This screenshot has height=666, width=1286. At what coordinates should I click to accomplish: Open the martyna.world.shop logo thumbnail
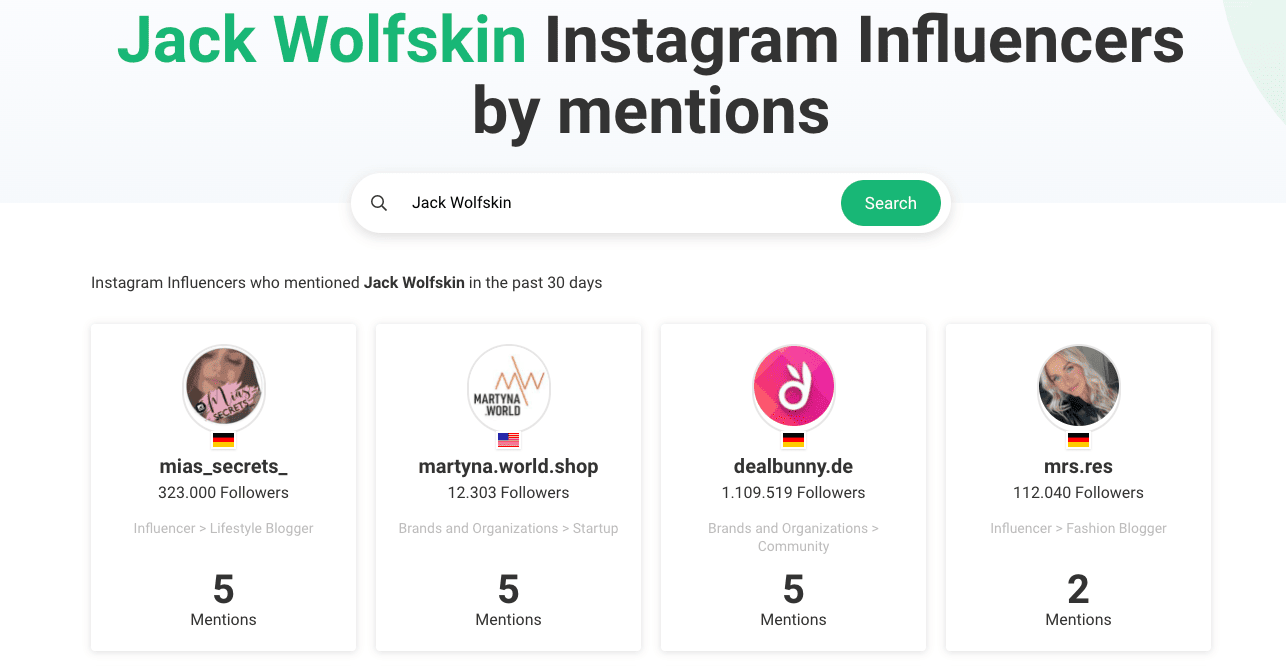[508, 388]
